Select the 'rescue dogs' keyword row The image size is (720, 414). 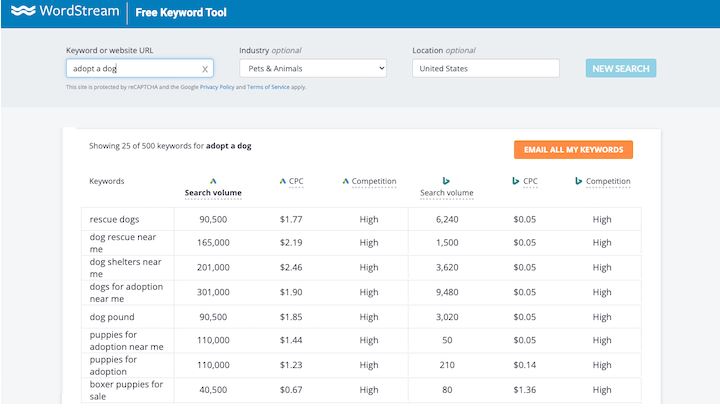click(115, 219)
